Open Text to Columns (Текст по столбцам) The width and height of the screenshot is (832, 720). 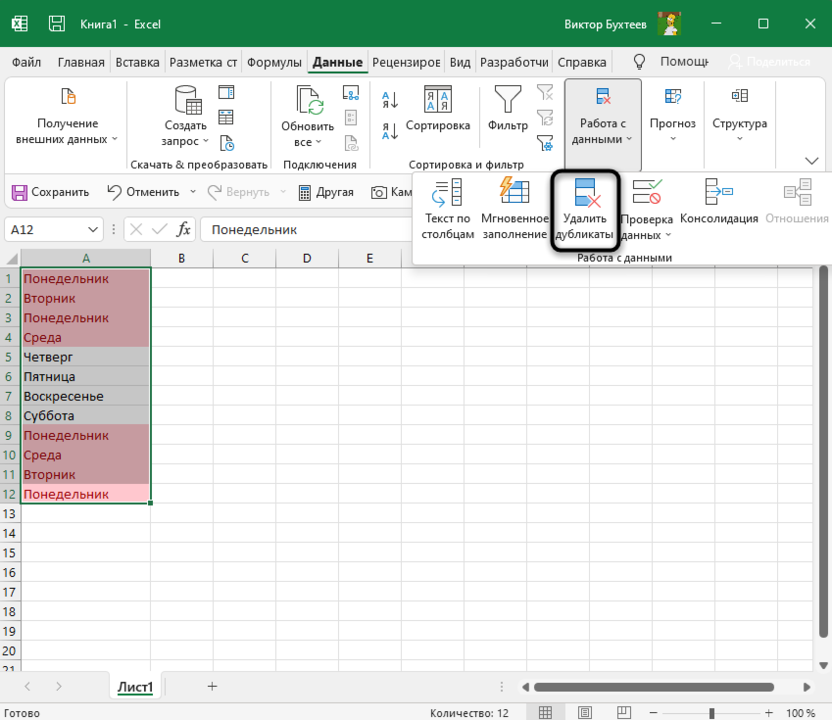tap(447, 210)
